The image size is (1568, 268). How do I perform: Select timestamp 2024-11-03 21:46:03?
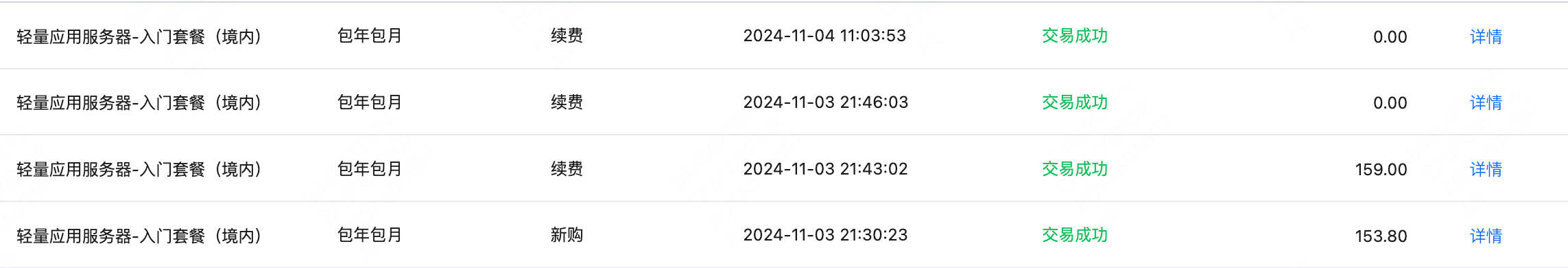[825, 102]
